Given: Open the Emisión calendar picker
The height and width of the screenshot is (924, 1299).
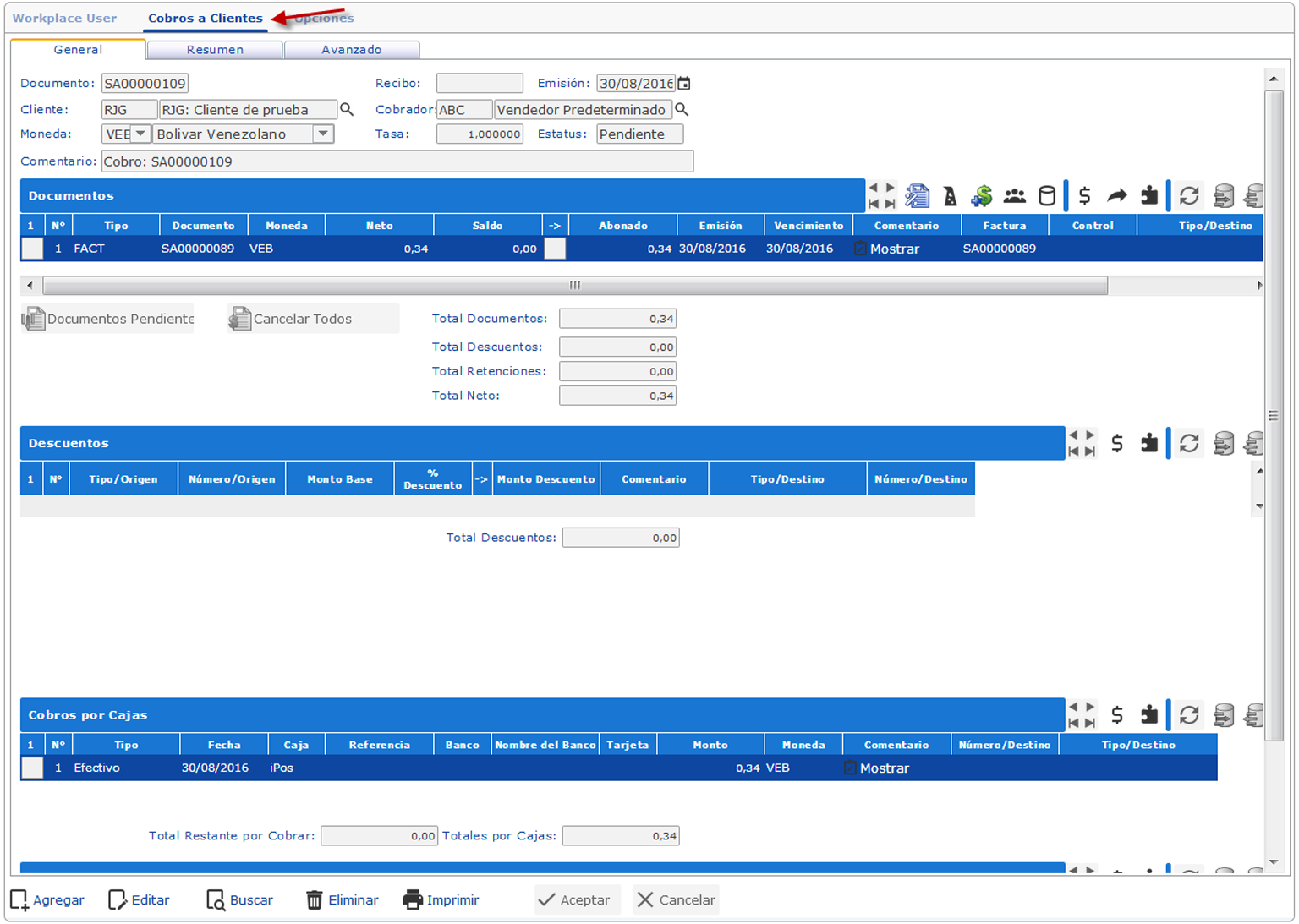Looking at the screenshot, I should coord(684,84).
